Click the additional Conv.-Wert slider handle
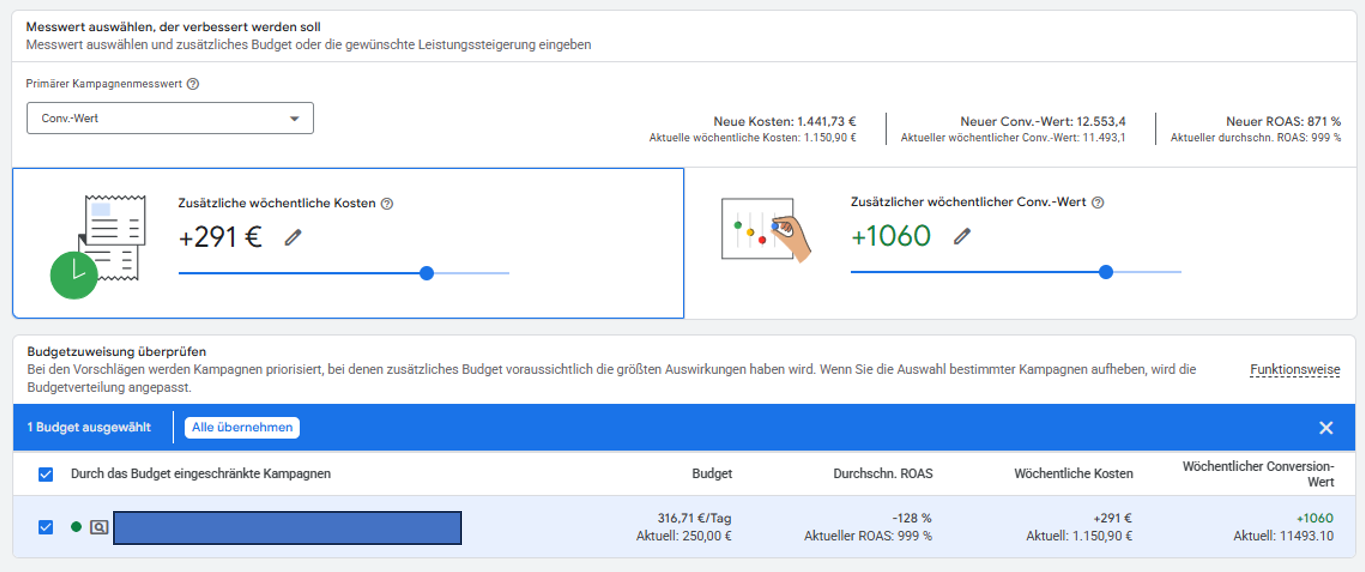The width and height of the screenshot is (1365, 572). point(1105,272)
